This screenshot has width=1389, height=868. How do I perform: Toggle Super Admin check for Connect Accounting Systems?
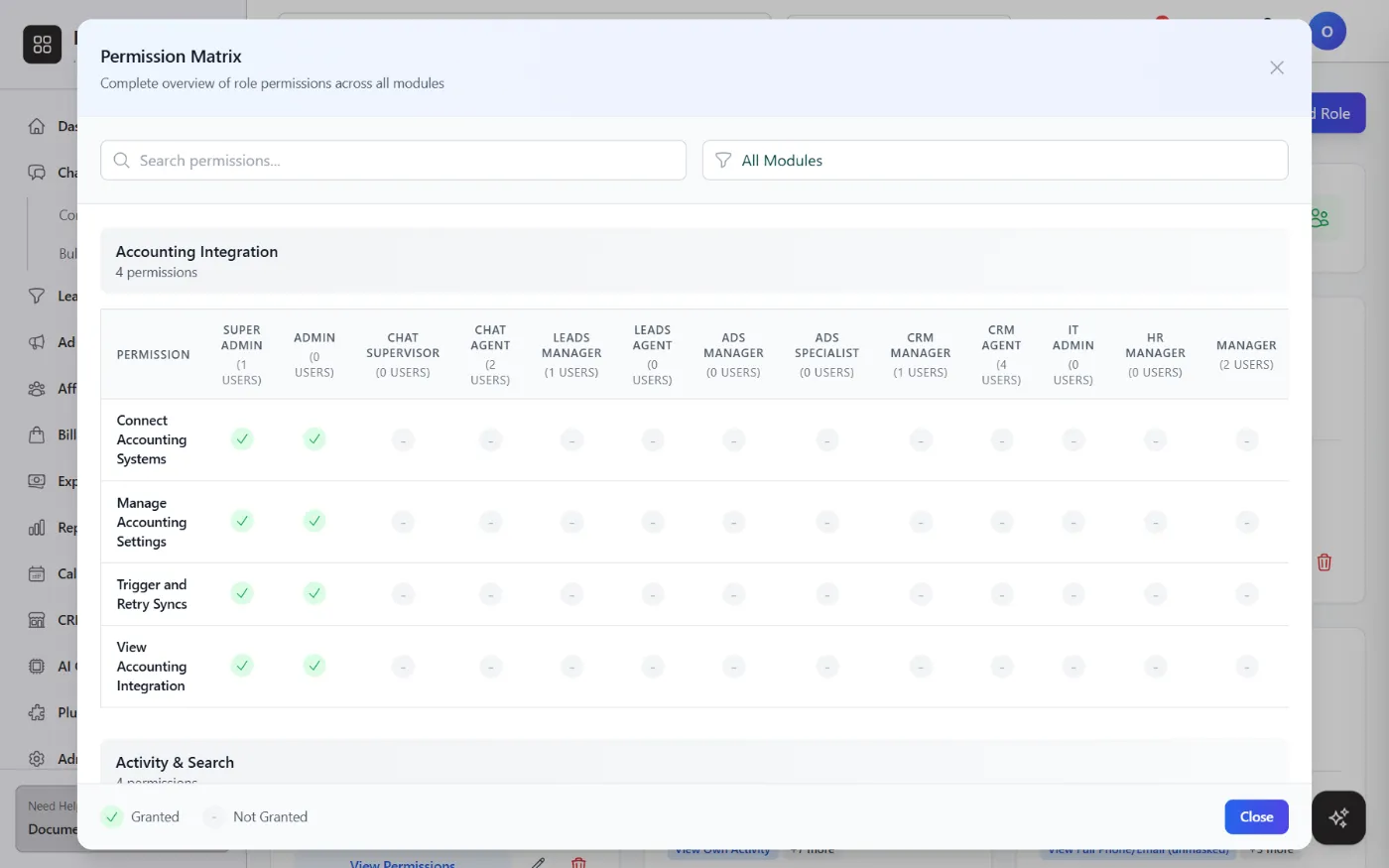coord(242,438)
